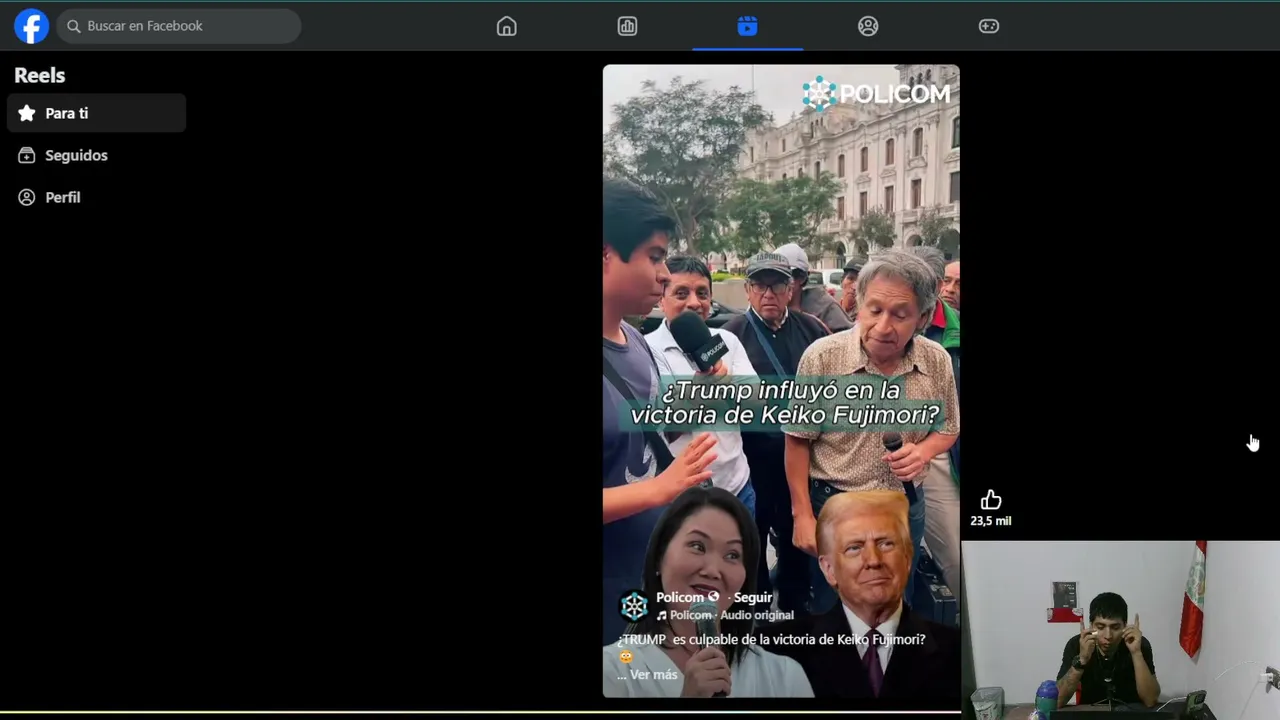Open Seguidos in Reels sidebar
This screenshot has width=1280, height=720.
tap(96, 155)
